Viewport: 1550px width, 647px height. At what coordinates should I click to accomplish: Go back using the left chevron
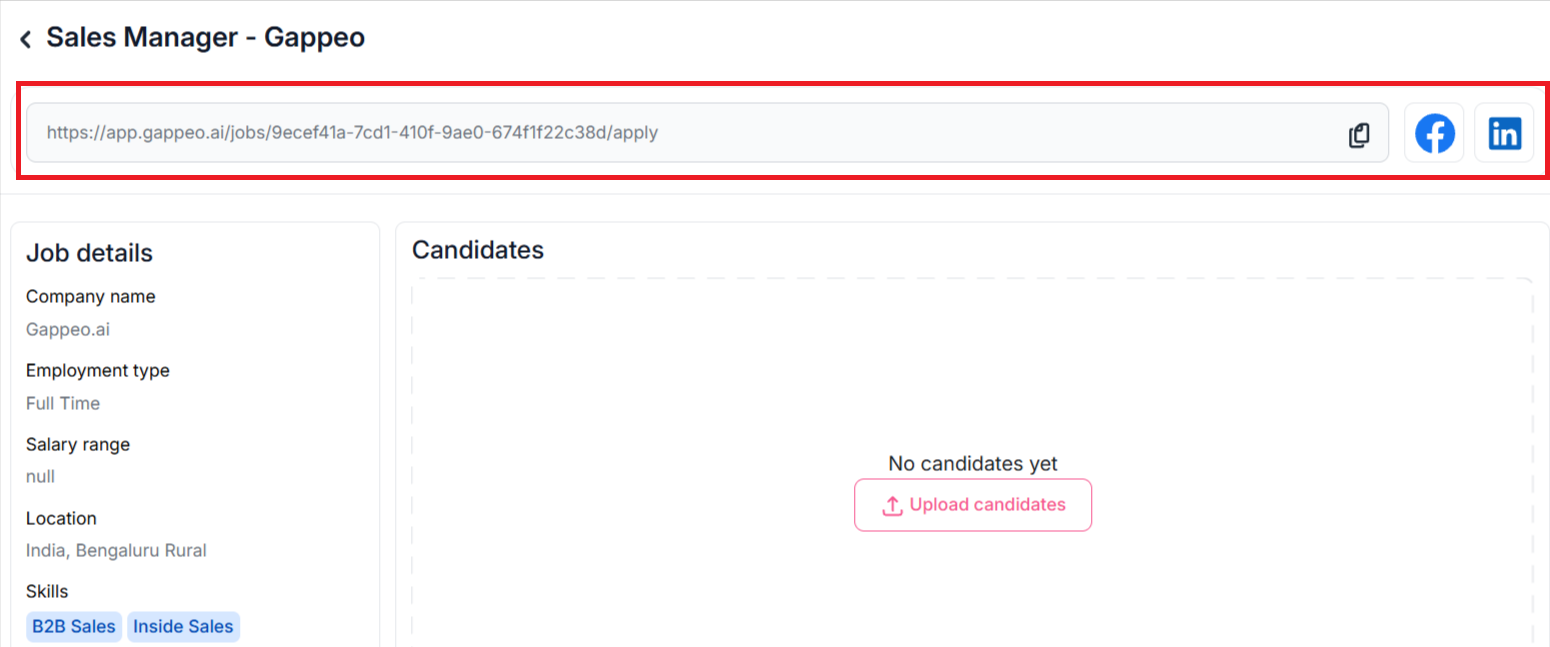tap(26, 39)
